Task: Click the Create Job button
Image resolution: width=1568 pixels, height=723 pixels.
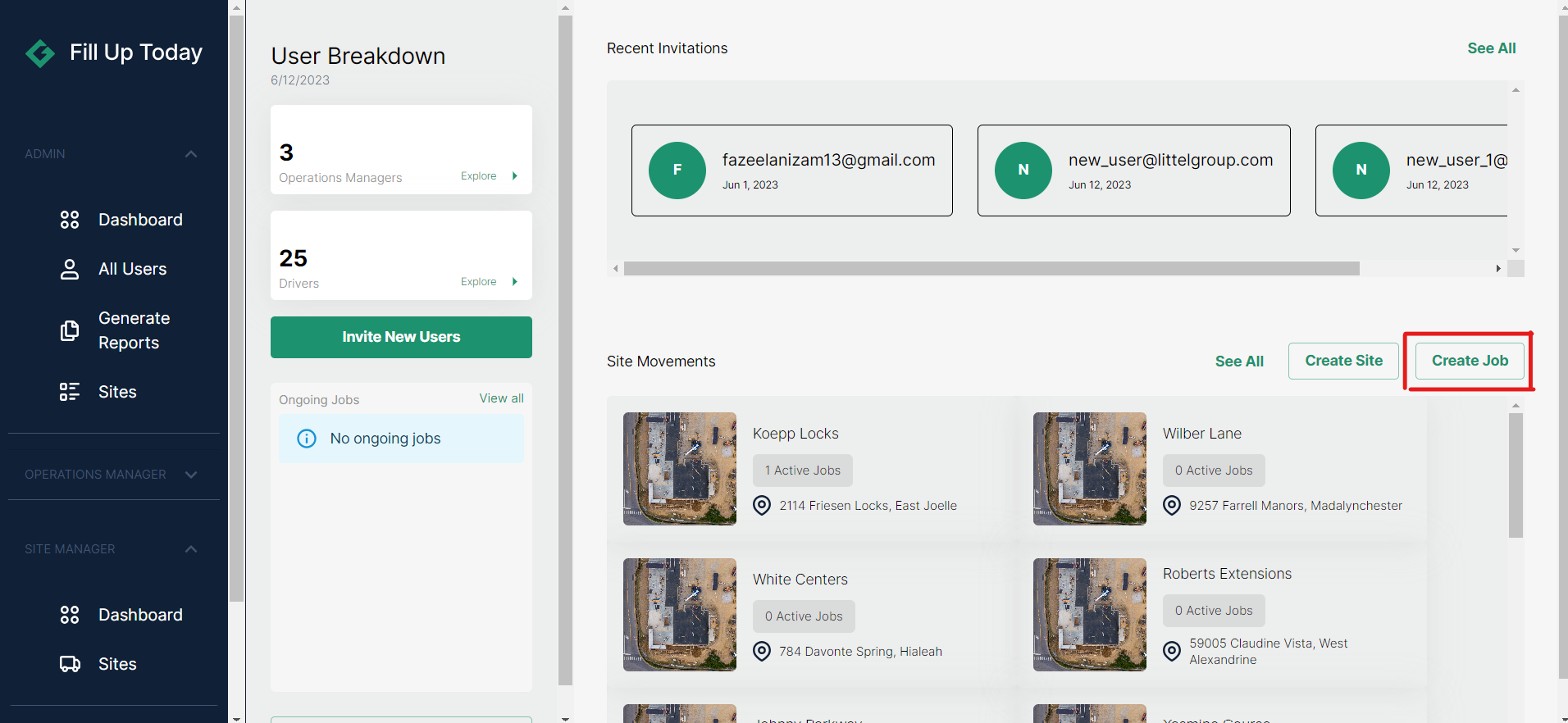Action: pyautogui.click(x=1470, y=361)
